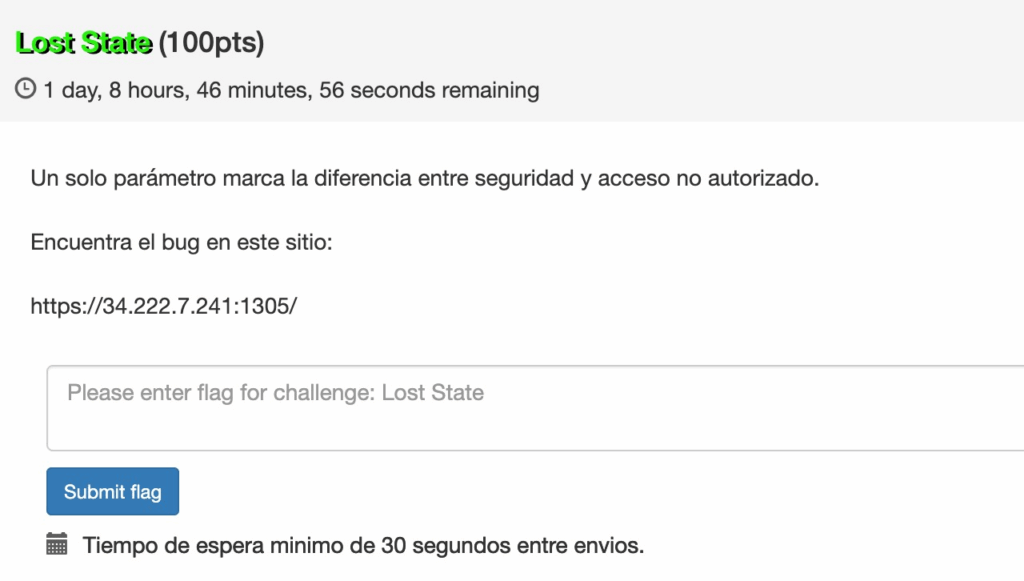Click the (100pts) points label
The width and height of the screenshot is (1024, 581).
pyautogui.click(x=211, y=43)
